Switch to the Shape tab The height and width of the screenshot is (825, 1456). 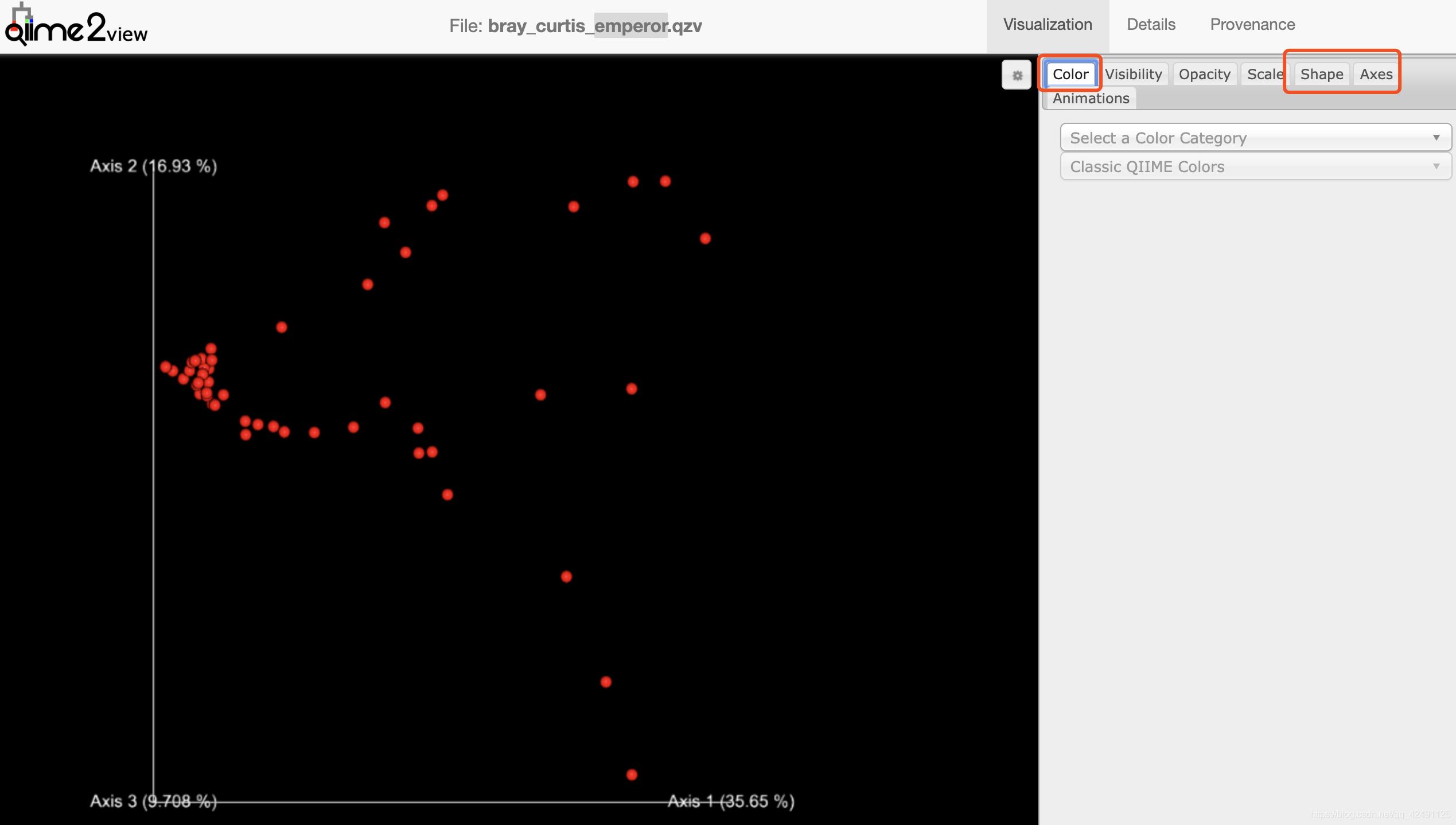1322,73
